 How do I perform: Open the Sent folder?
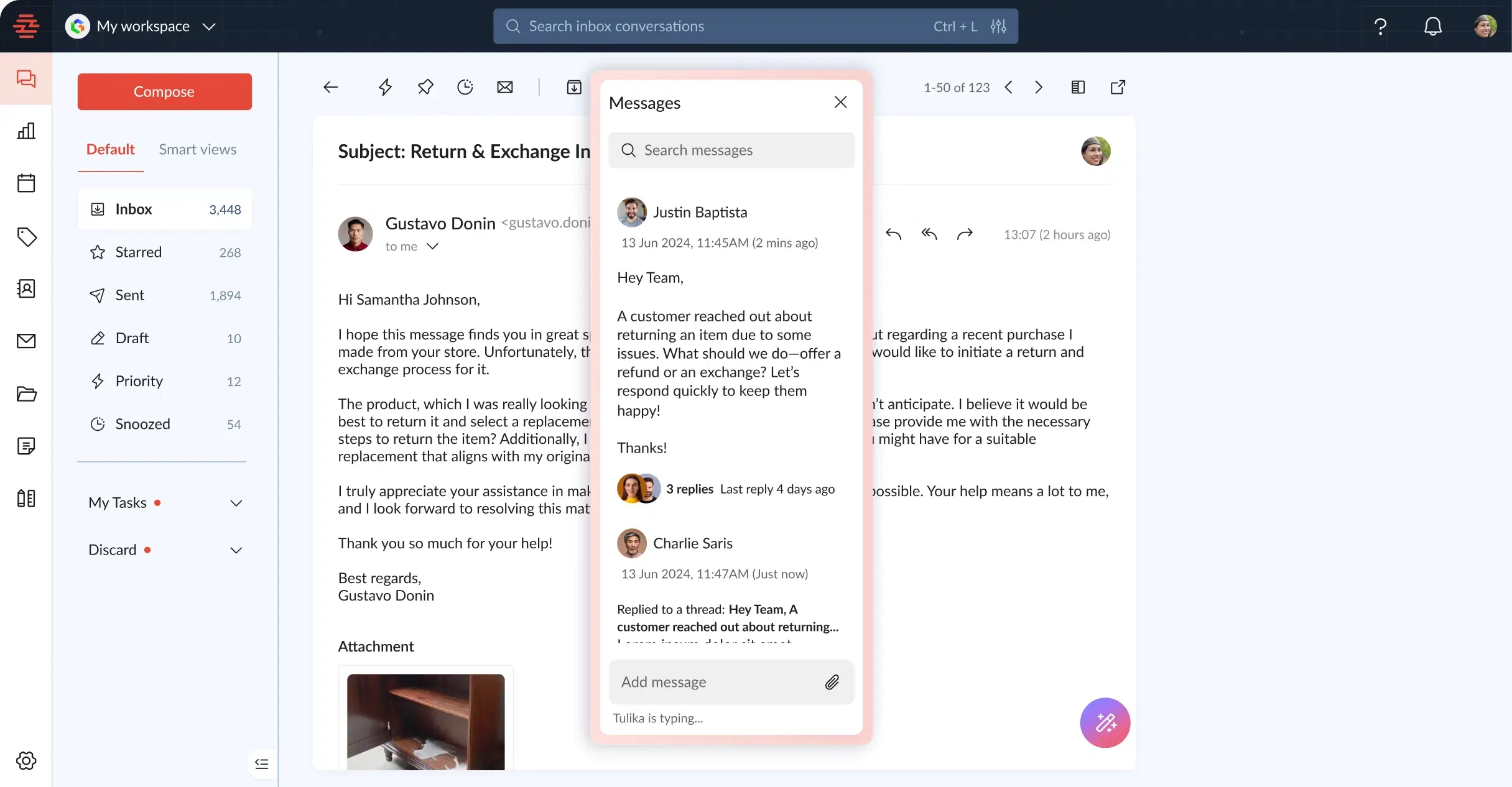[x=165, y=295]
